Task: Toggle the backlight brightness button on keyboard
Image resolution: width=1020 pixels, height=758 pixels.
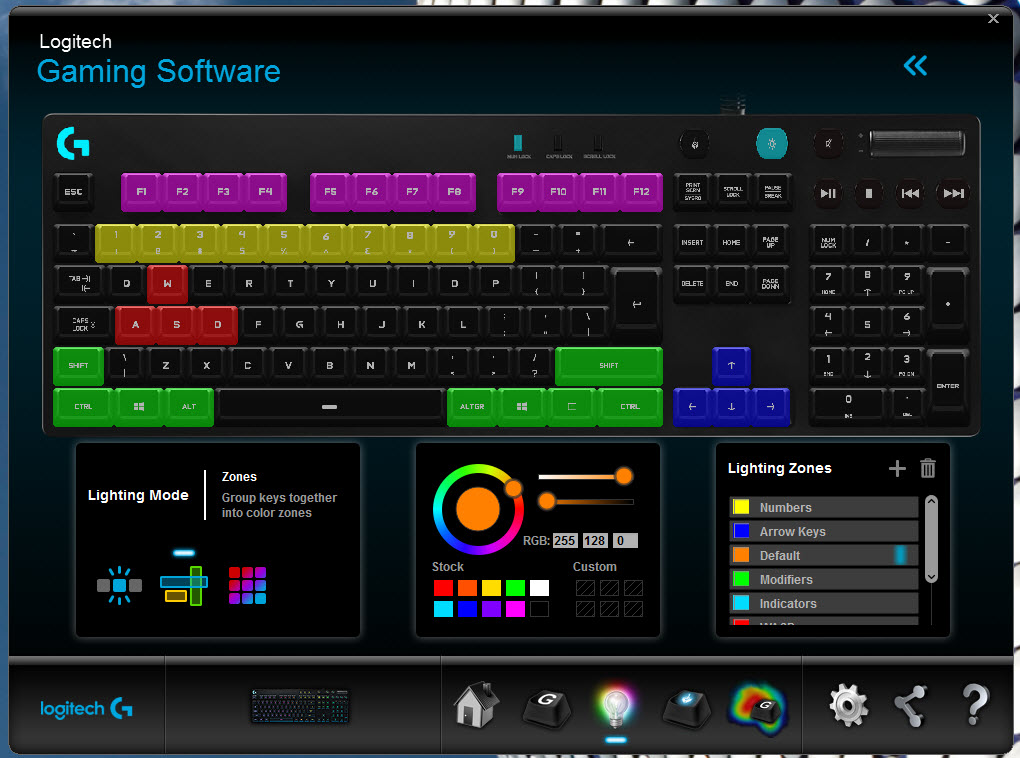Action: pos(772,144)
